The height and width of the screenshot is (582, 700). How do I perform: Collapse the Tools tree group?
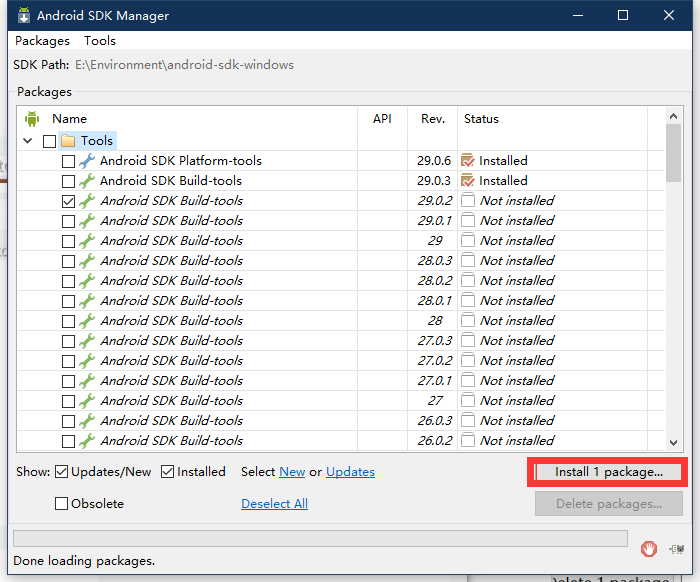(28, 141)
